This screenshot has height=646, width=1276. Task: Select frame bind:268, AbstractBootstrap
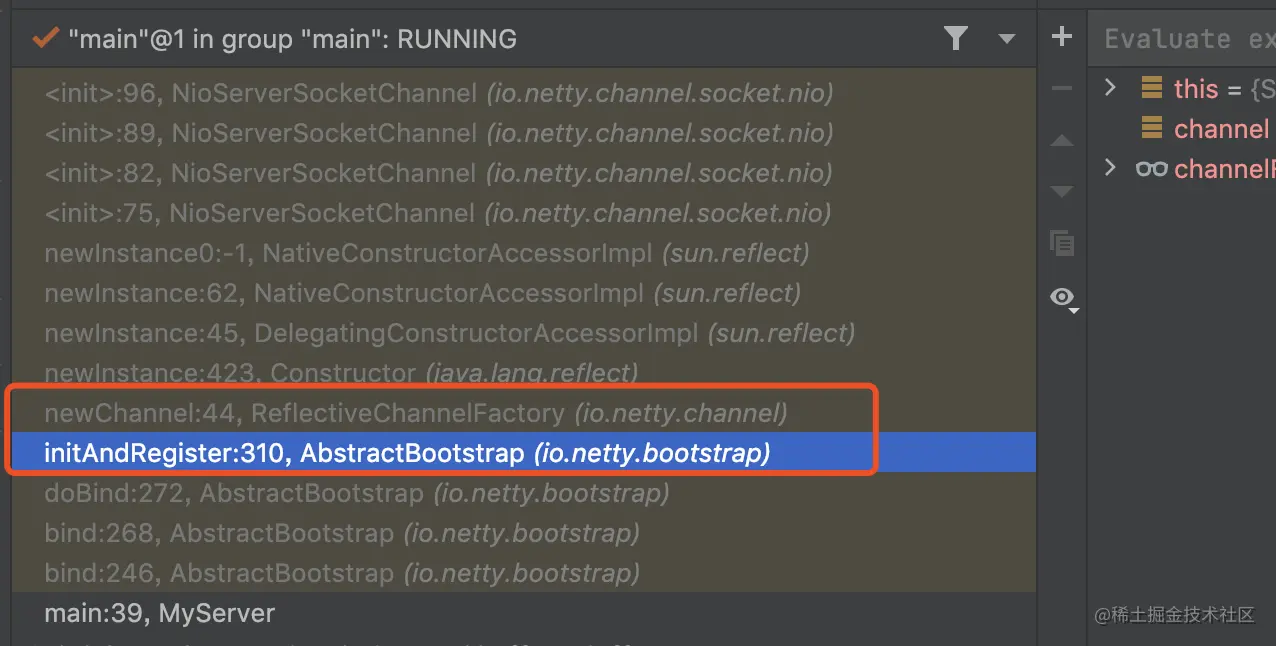click(x=524, y=533)
